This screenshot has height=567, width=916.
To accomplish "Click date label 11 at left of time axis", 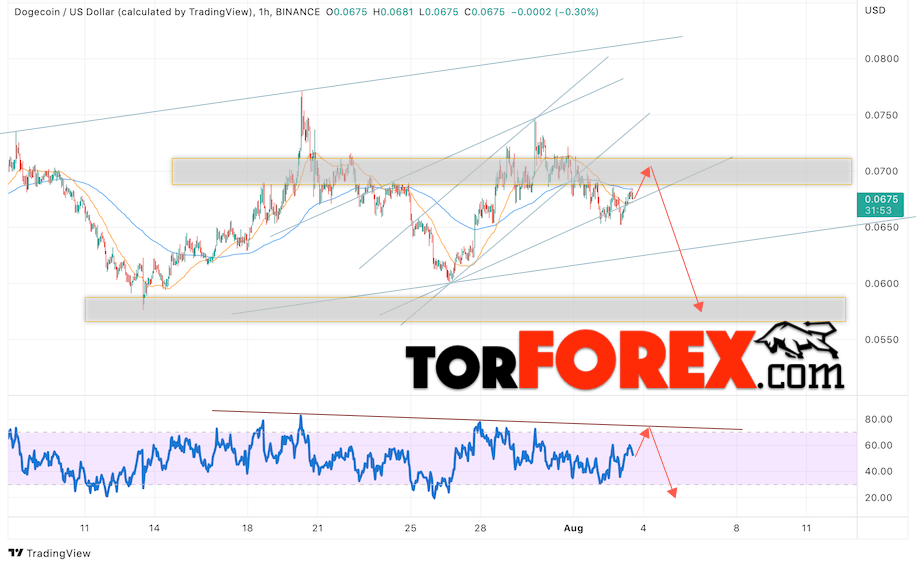I will click(84, 528).
